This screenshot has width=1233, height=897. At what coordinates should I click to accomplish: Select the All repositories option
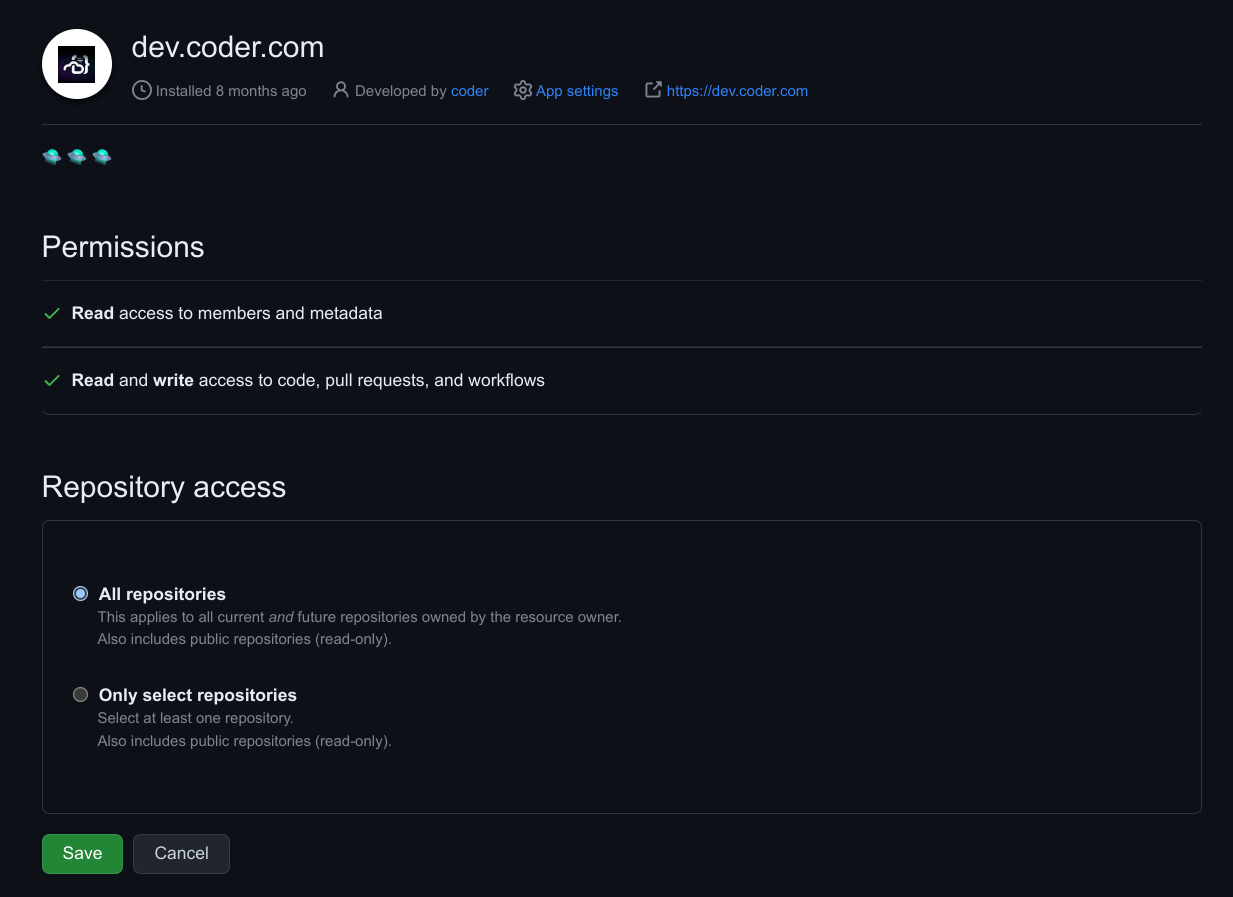point(80,593)
